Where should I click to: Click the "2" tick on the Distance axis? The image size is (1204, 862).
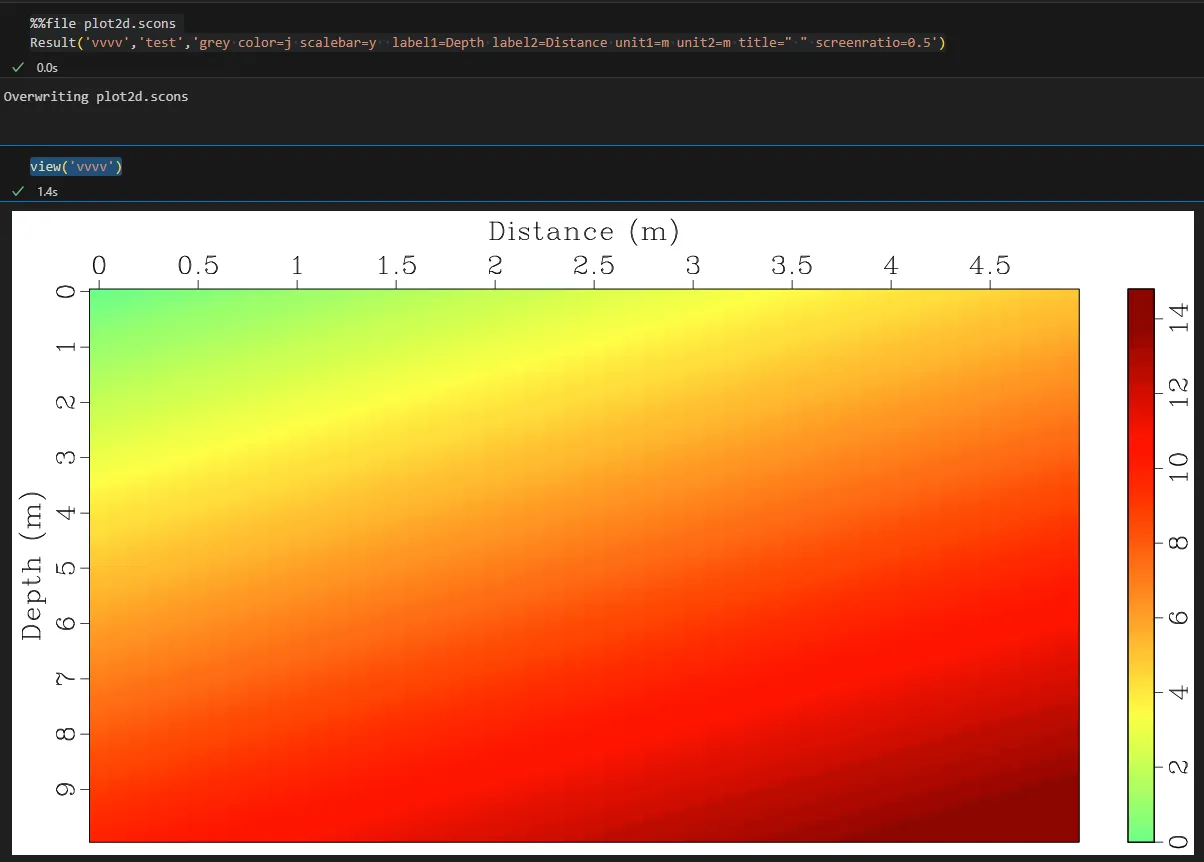pyautogui.click(x=495, y=266)
